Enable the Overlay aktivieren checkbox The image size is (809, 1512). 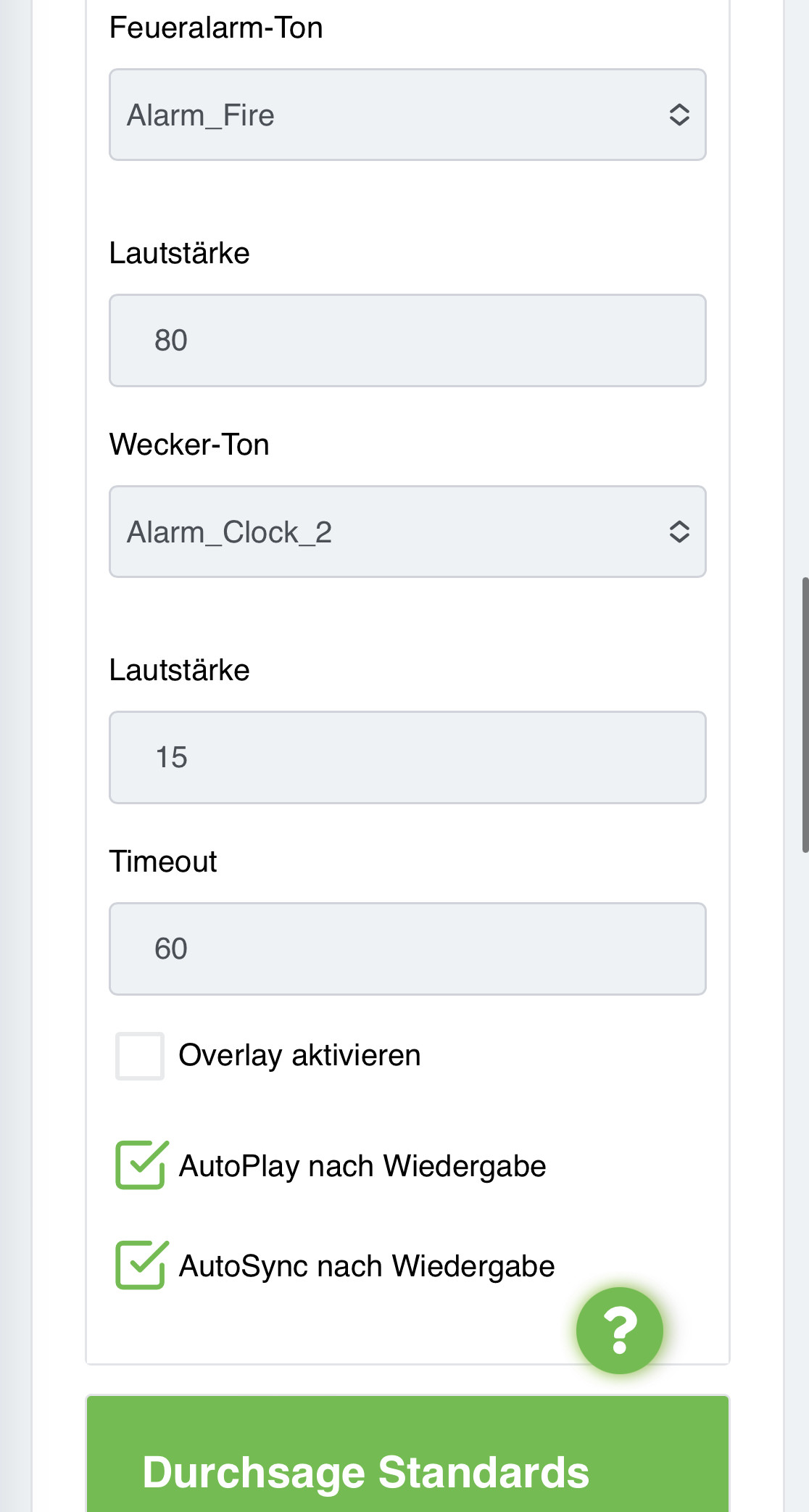click(140, 1056)
